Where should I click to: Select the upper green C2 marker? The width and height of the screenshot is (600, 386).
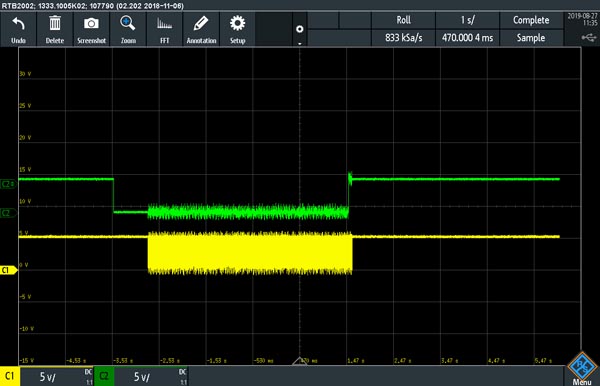[8, 184]
